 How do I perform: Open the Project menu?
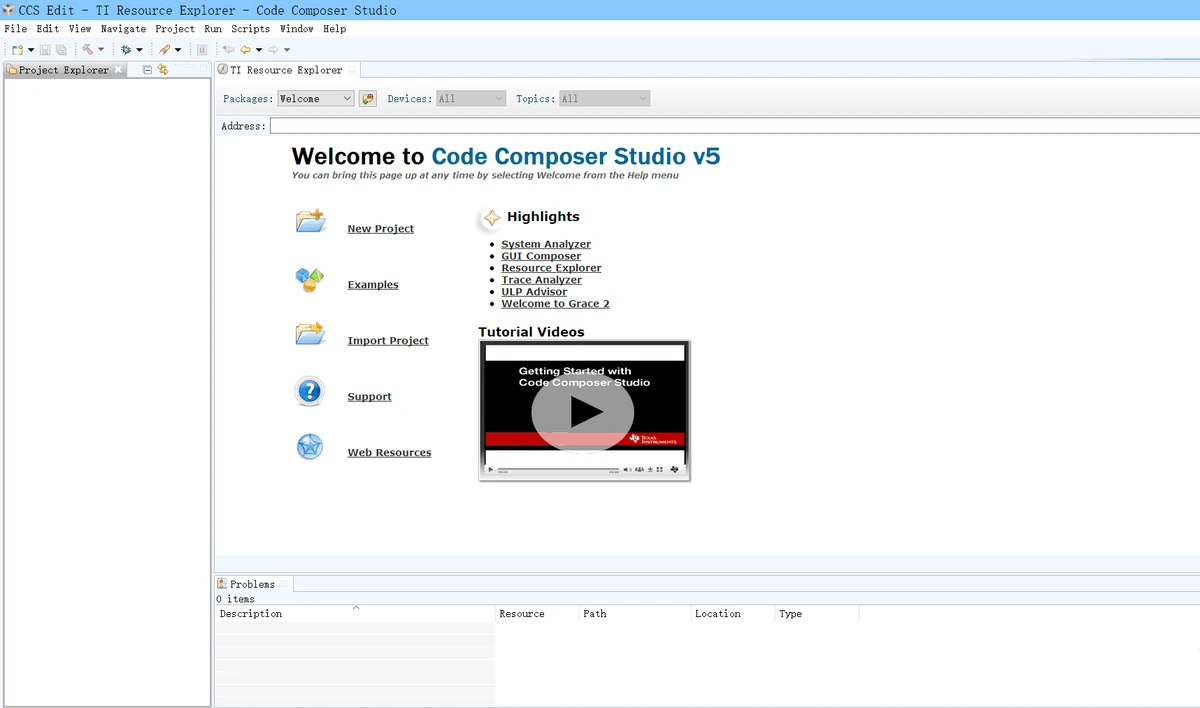pos(174,29)
